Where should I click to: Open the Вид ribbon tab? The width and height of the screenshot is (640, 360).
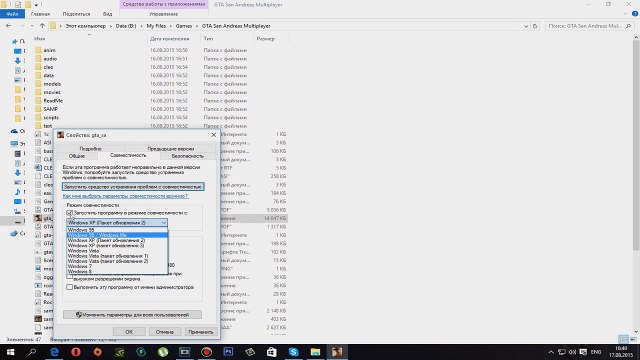[107, 14]
